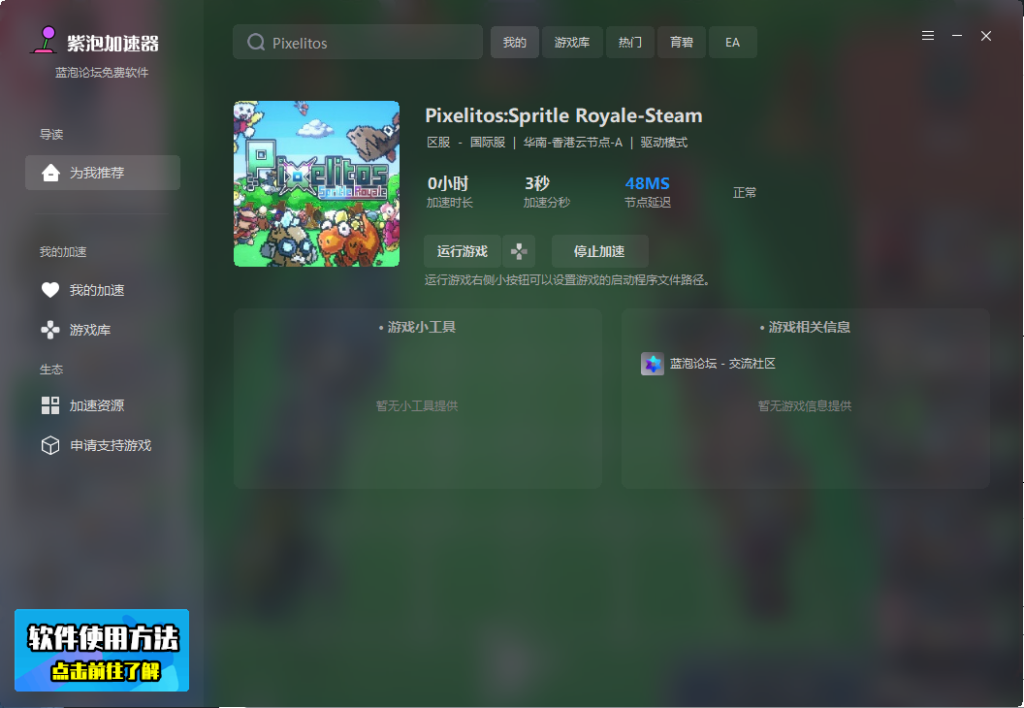Focus the Pixelitos search field
This screenshot has height=708, width=1024.
[x=358, y=42]
